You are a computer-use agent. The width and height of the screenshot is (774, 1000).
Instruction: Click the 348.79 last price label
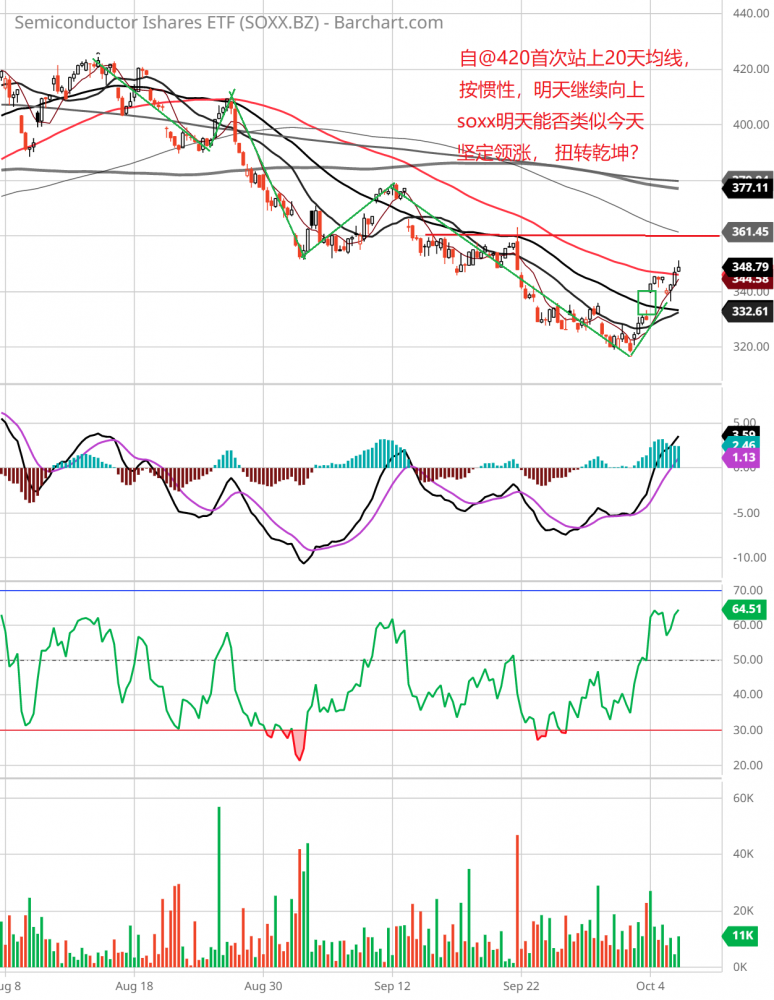[748, 267]
